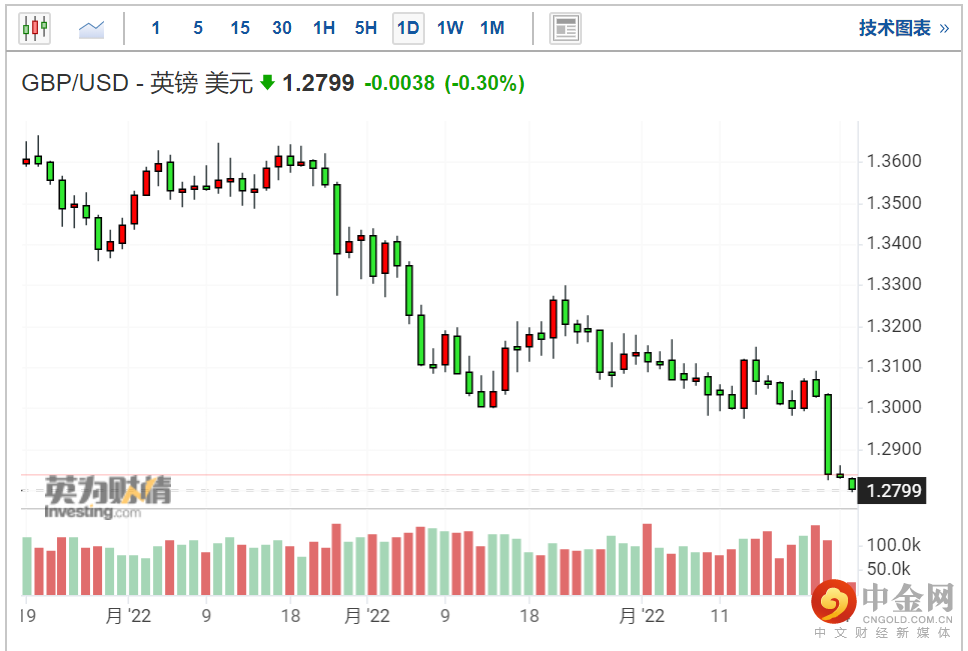Choose the 5H timeframe
968x651 pixels.
tap(366, 28)
